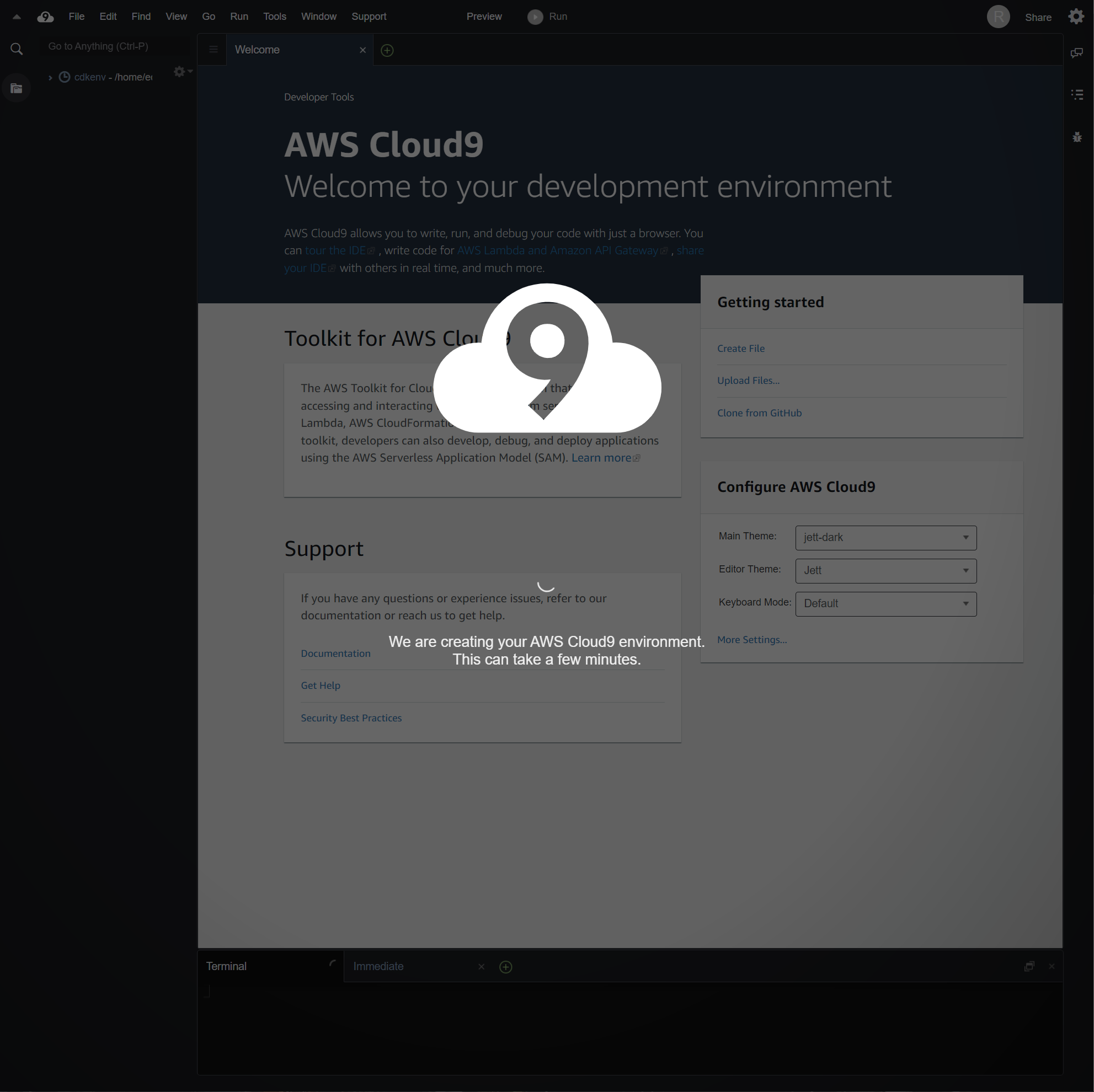This screenshot has width=1094, height=1092.
Task: Open file tree settings gear
Action: [x=182, y=72]
